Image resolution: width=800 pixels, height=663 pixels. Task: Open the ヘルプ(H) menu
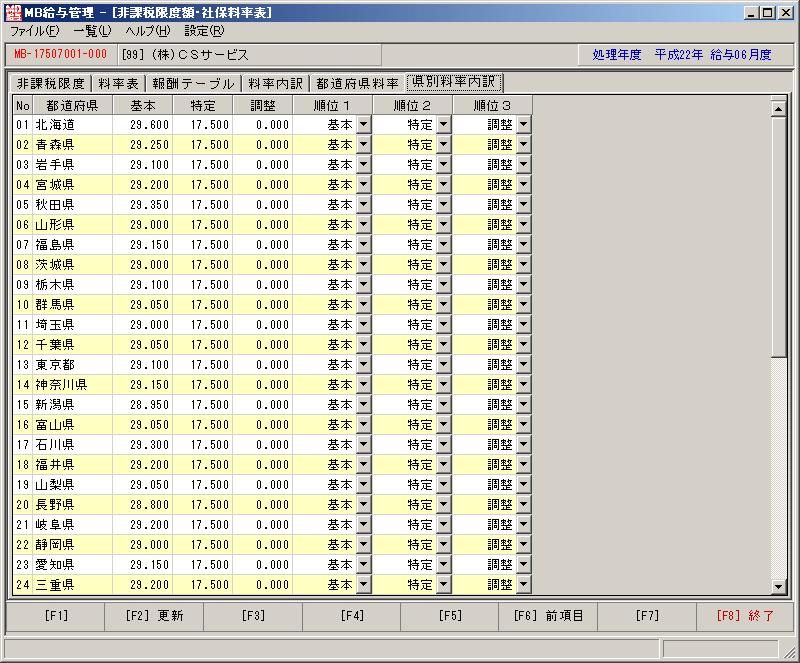148,31
